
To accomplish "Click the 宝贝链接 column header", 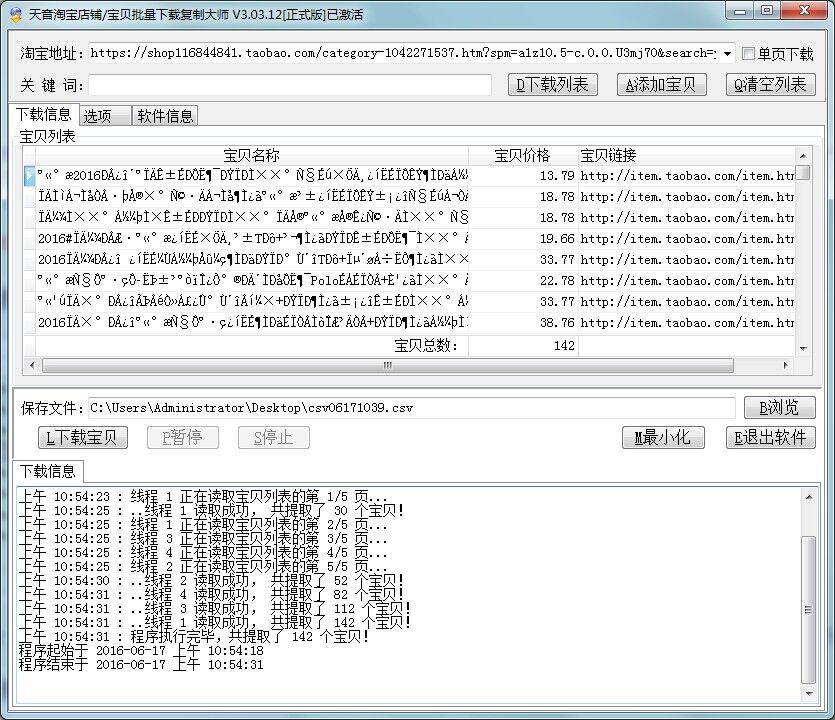I will coord(608,155).
